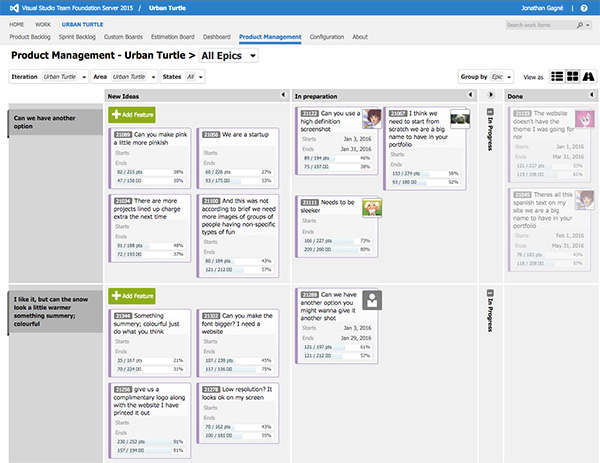Click the Urban Turtle project title link
This screenshot has height=463, width=600.
coord(167,8)
